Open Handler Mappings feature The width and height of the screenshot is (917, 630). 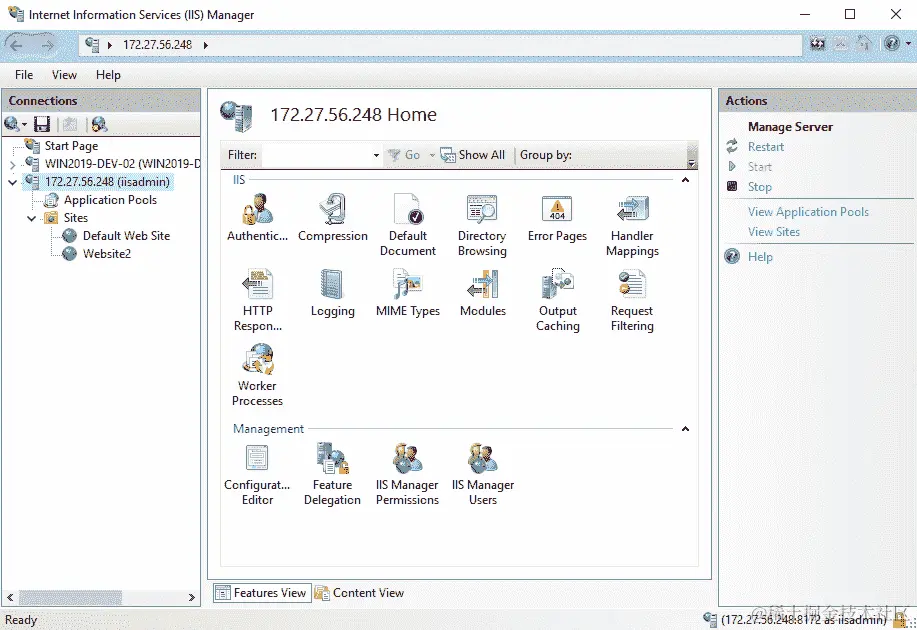[632, 225]
